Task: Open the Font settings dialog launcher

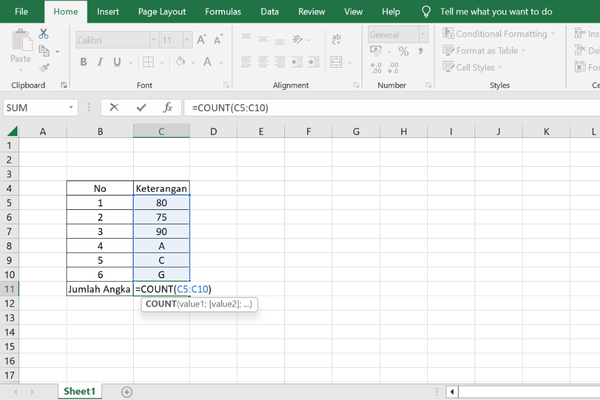Action: (226, 85)
